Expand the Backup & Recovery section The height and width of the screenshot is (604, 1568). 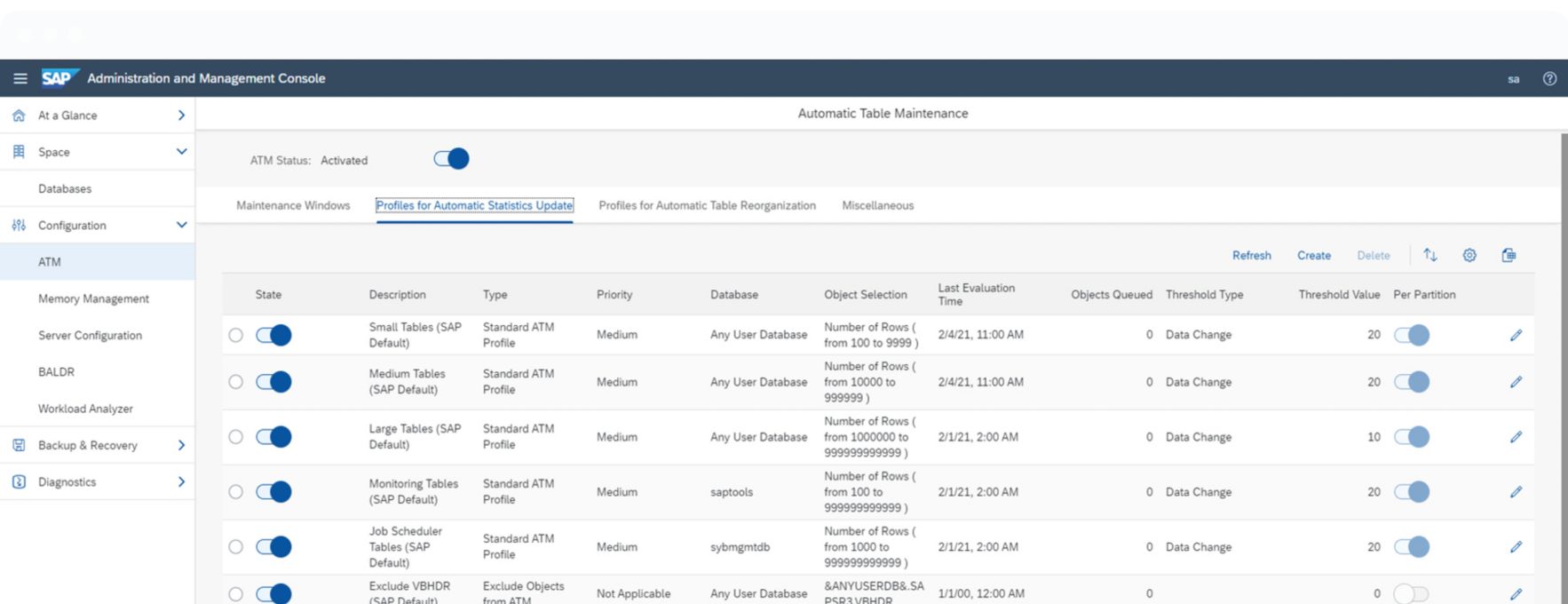click(181, 445)
